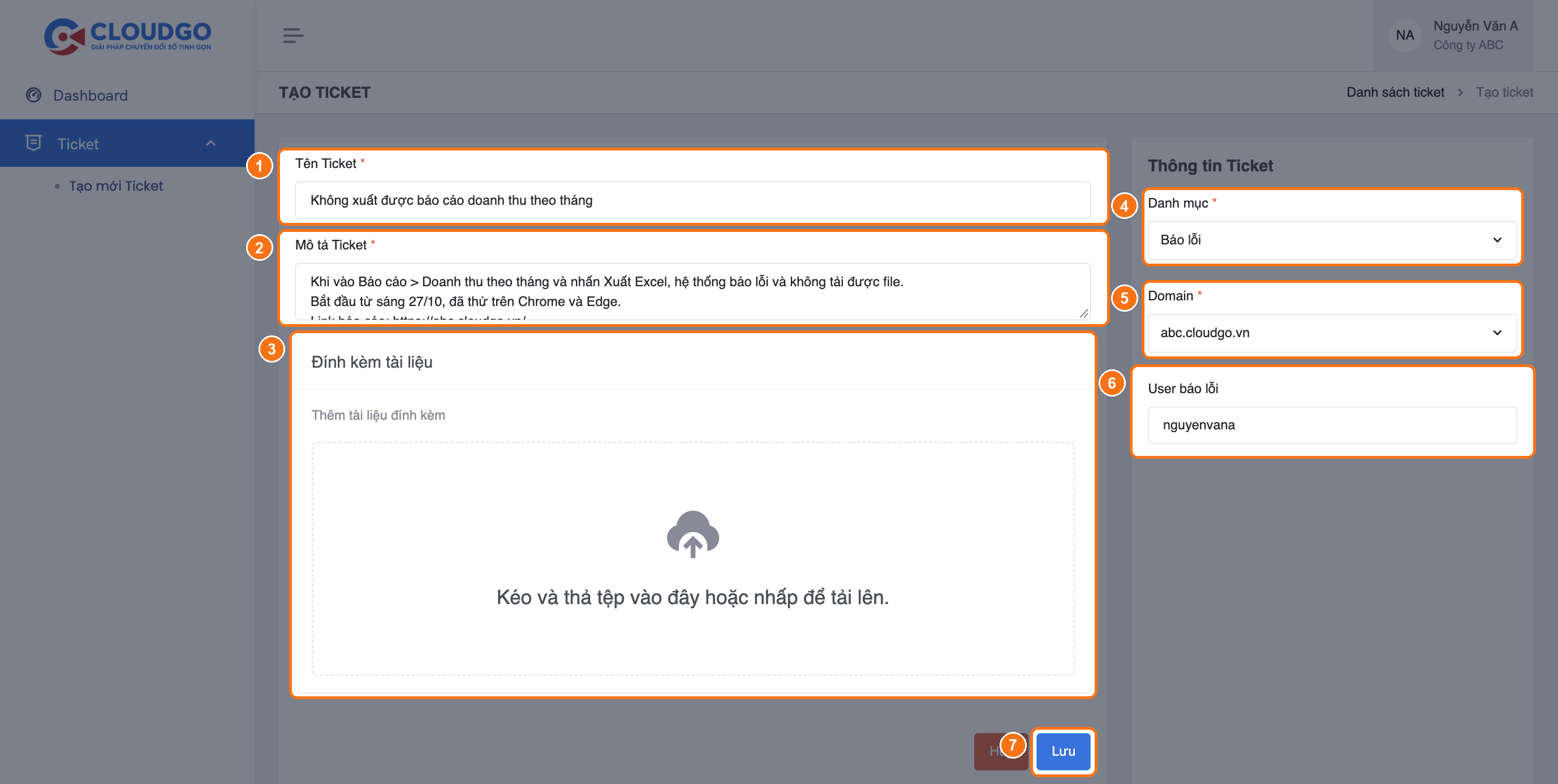The width and height of the screenshot is (1558, 784).
Task: Open Tạo mới Ticket submenu item
Action: [115, 186]
